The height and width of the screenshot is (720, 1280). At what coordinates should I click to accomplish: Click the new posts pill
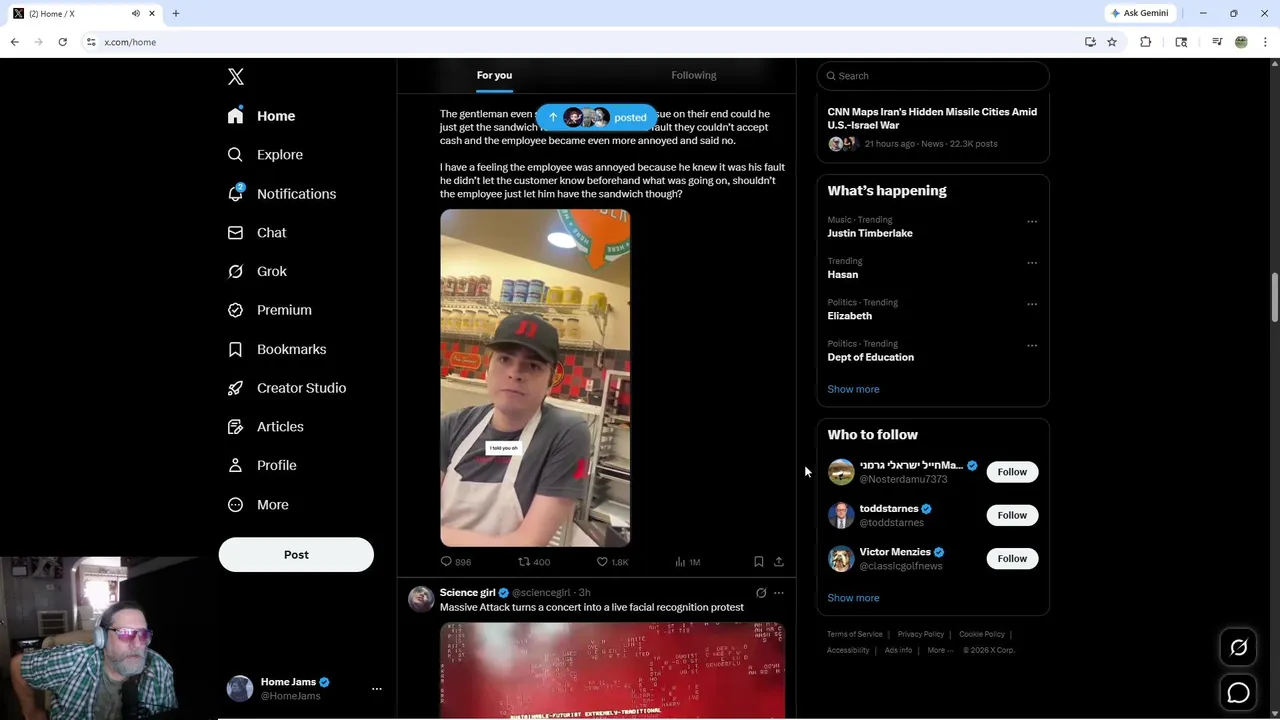pyautogui.click(x=597, y=117)
